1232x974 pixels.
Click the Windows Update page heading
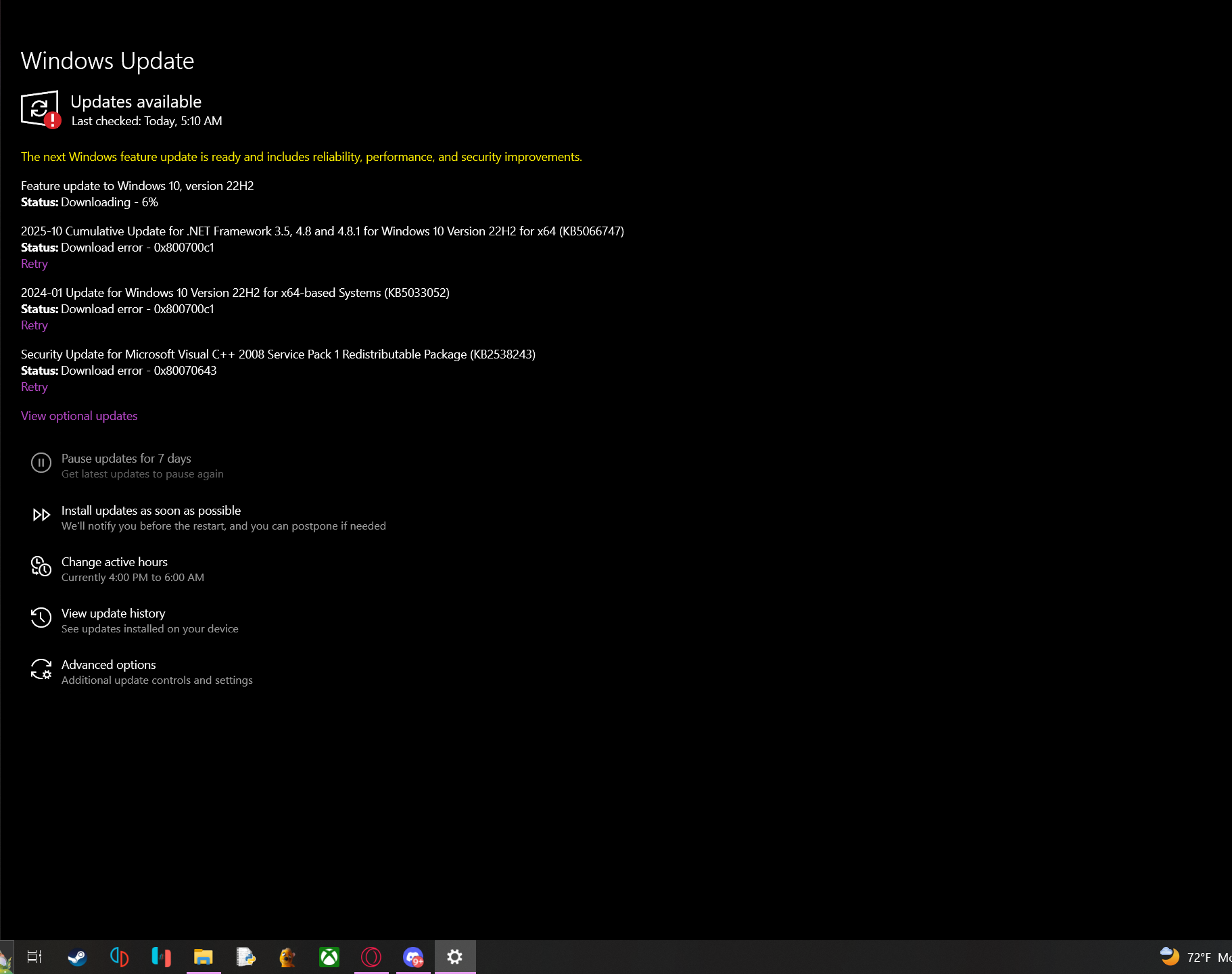coord(108,61)
